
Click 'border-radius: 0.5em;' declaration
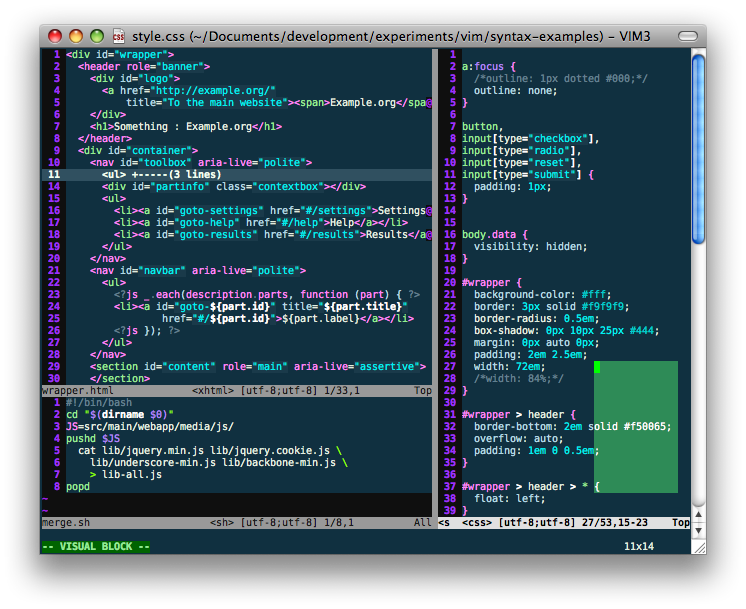(536, 318)
